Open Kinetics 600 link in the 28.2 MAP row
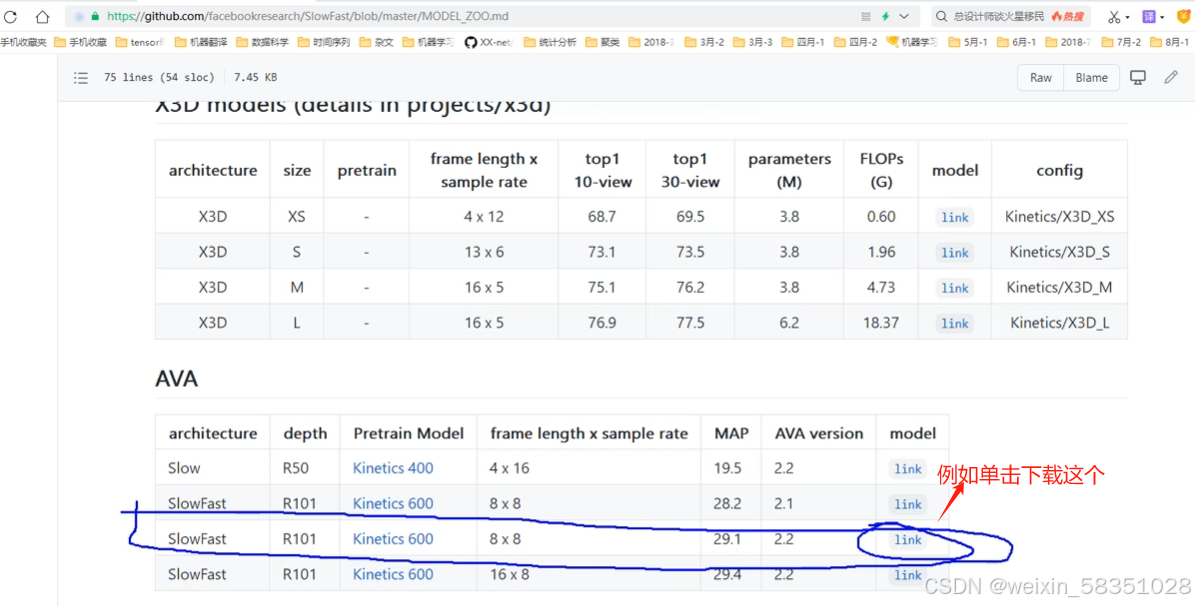Viewport: 1195px width, 606px height. [393, 503]
